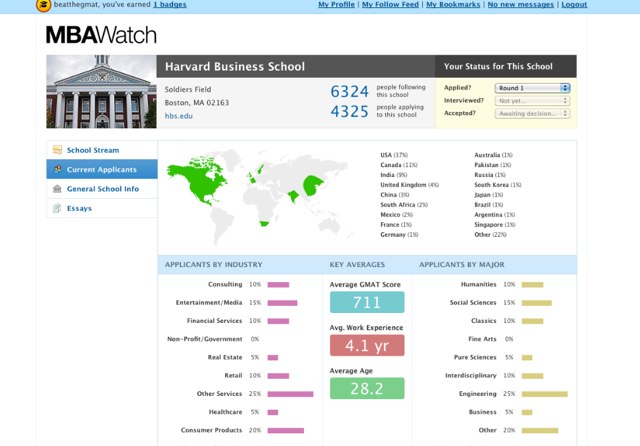
Task: Visit the hbs.edu website link
Action: pyautogui.click(x=178, y=116)
